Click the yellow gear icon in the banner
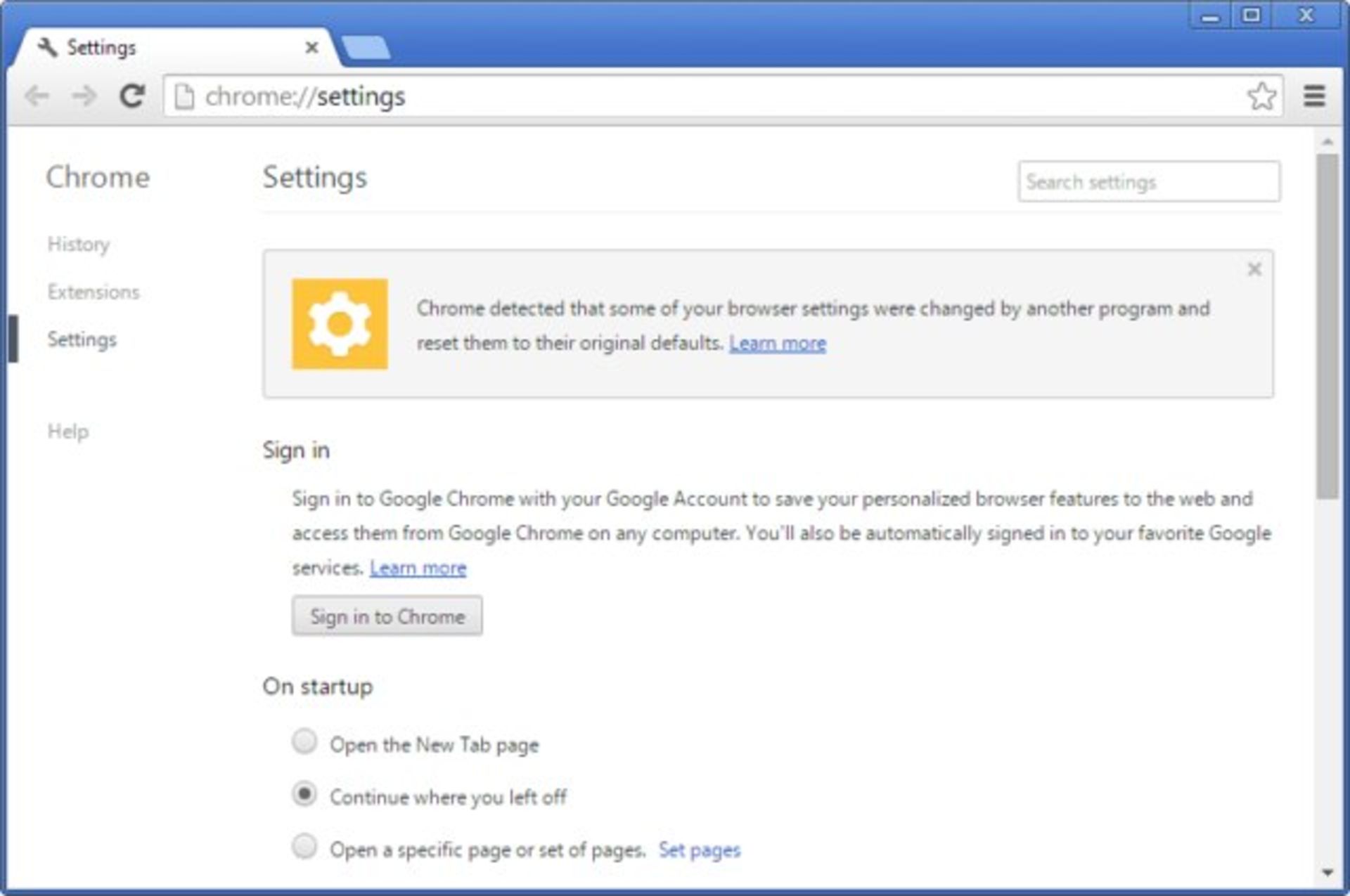The width and height of the screenshot is (1350, 896). pos(340,324)
